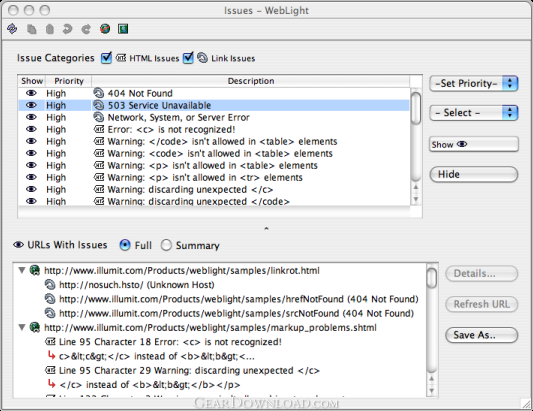533x411 pixels.
Task: Click the Save As.. button
Action: (x=481, y=335)
